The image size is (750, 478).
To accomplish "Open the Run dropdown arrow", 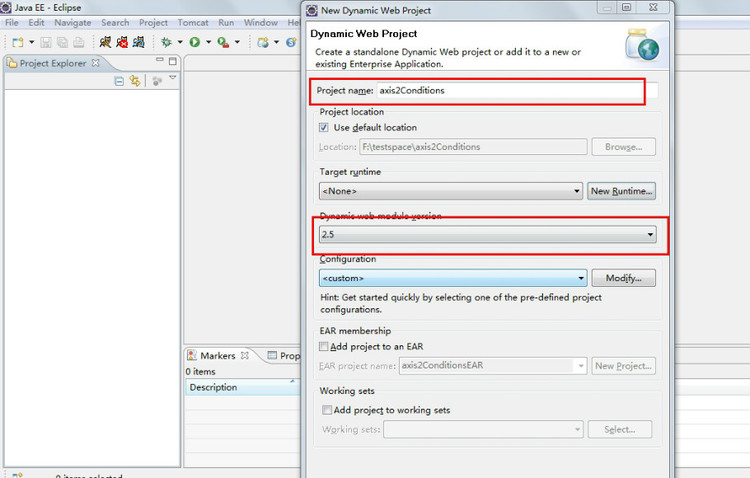I will (209, 42).
